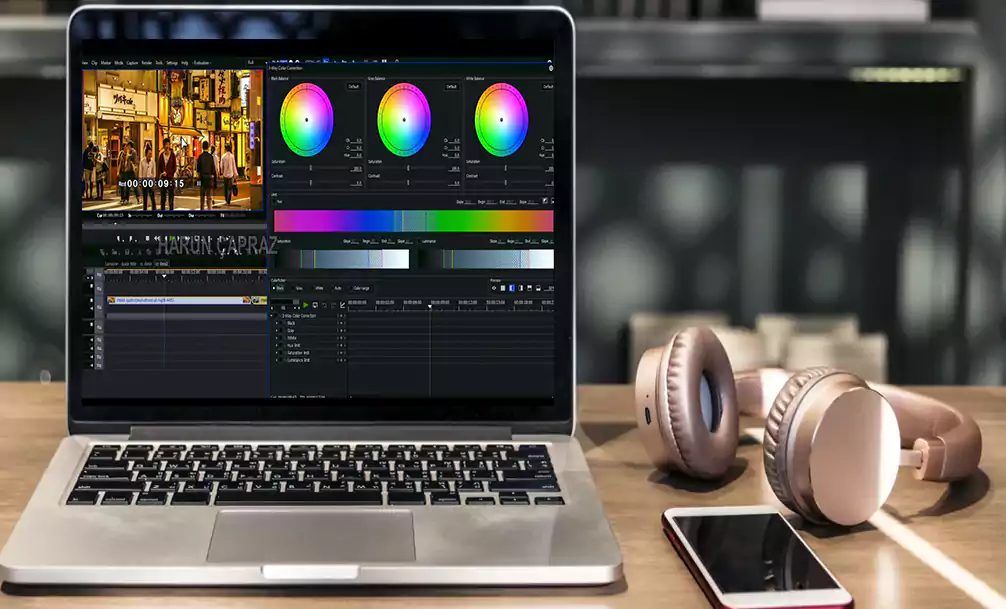
Task: Reset Black Balance with Default button
Action: pyautogui.click(x=353, y=87)
